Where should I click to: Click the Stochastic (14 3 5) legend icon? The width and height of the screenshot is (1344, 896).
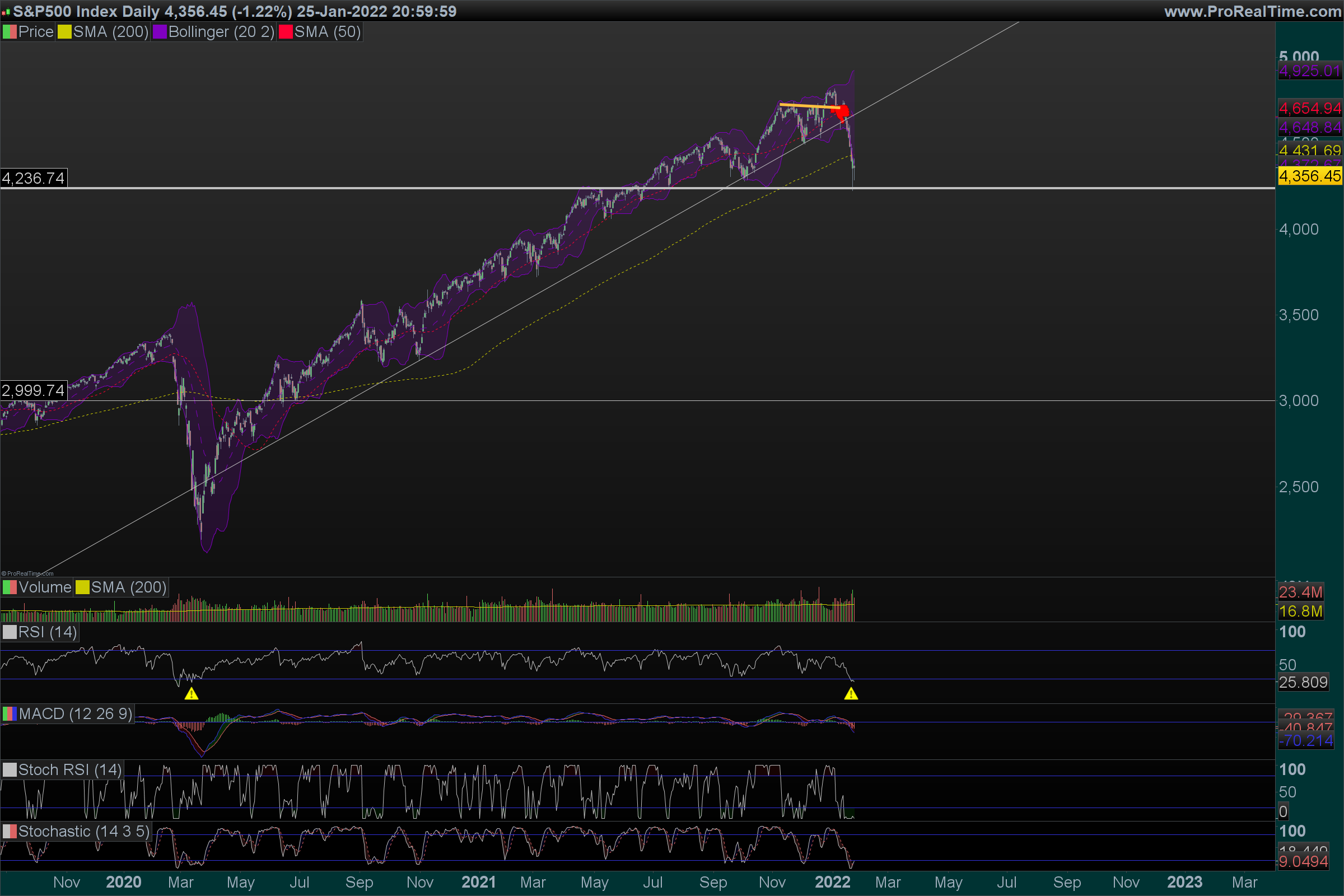pos(10,832)
